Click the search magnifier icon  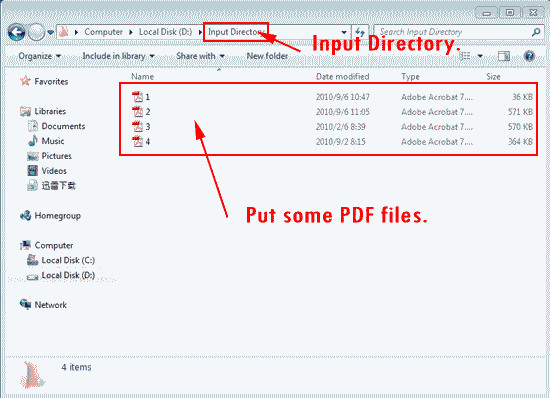pyautogui.click(x=536, y=32)
